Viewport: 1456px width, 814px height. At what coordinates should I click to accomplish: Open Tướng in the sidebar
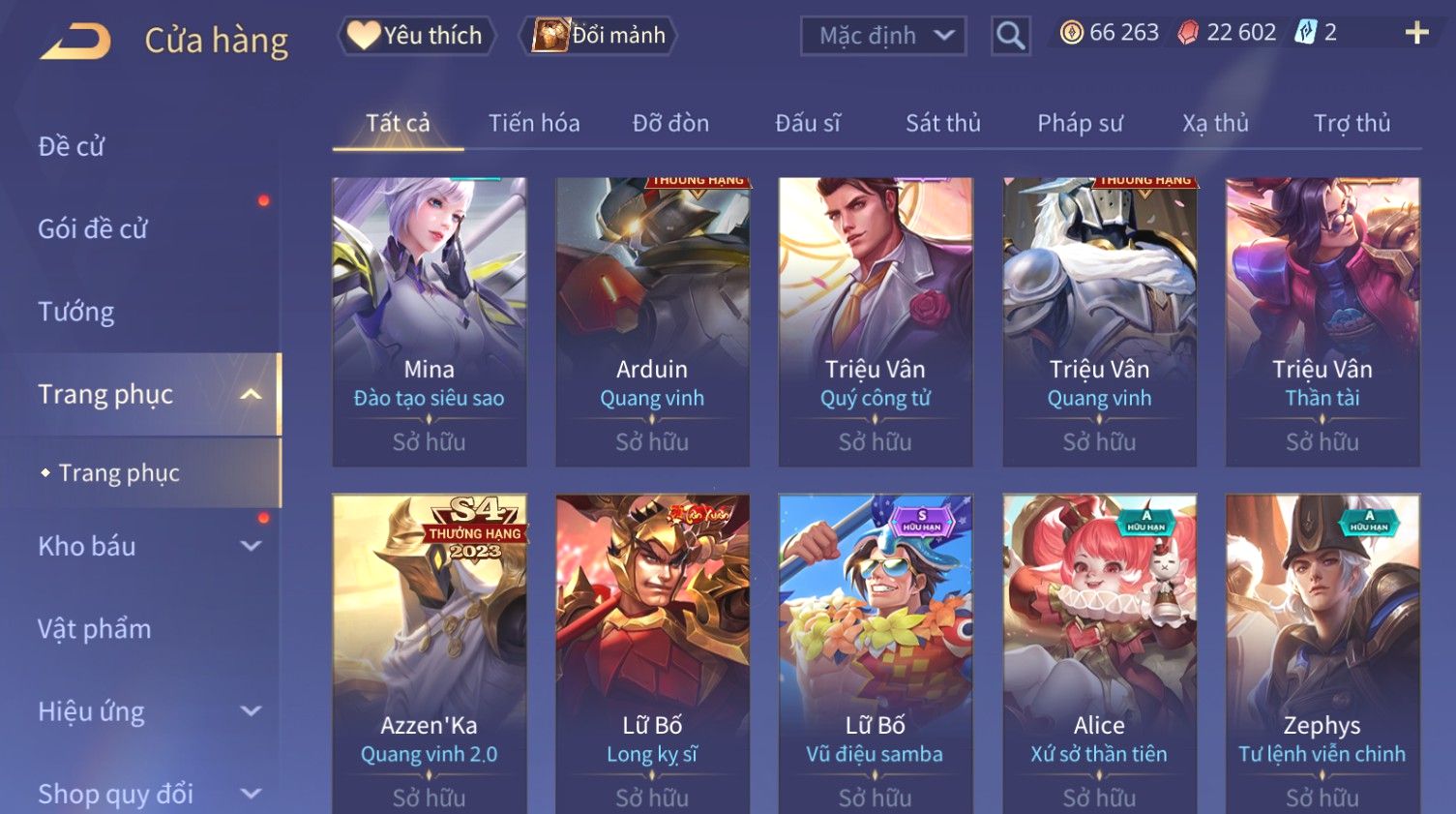(76, 312)
